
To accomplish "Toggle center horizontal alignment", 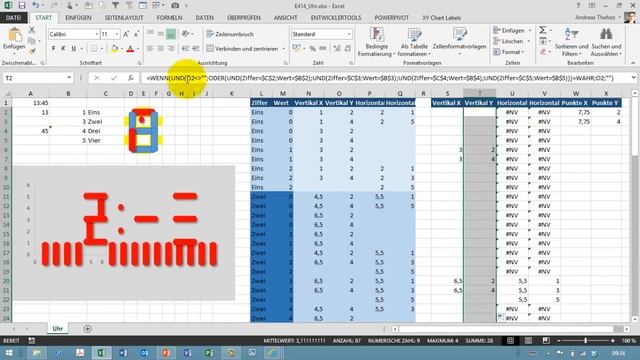I will (160, 49).
